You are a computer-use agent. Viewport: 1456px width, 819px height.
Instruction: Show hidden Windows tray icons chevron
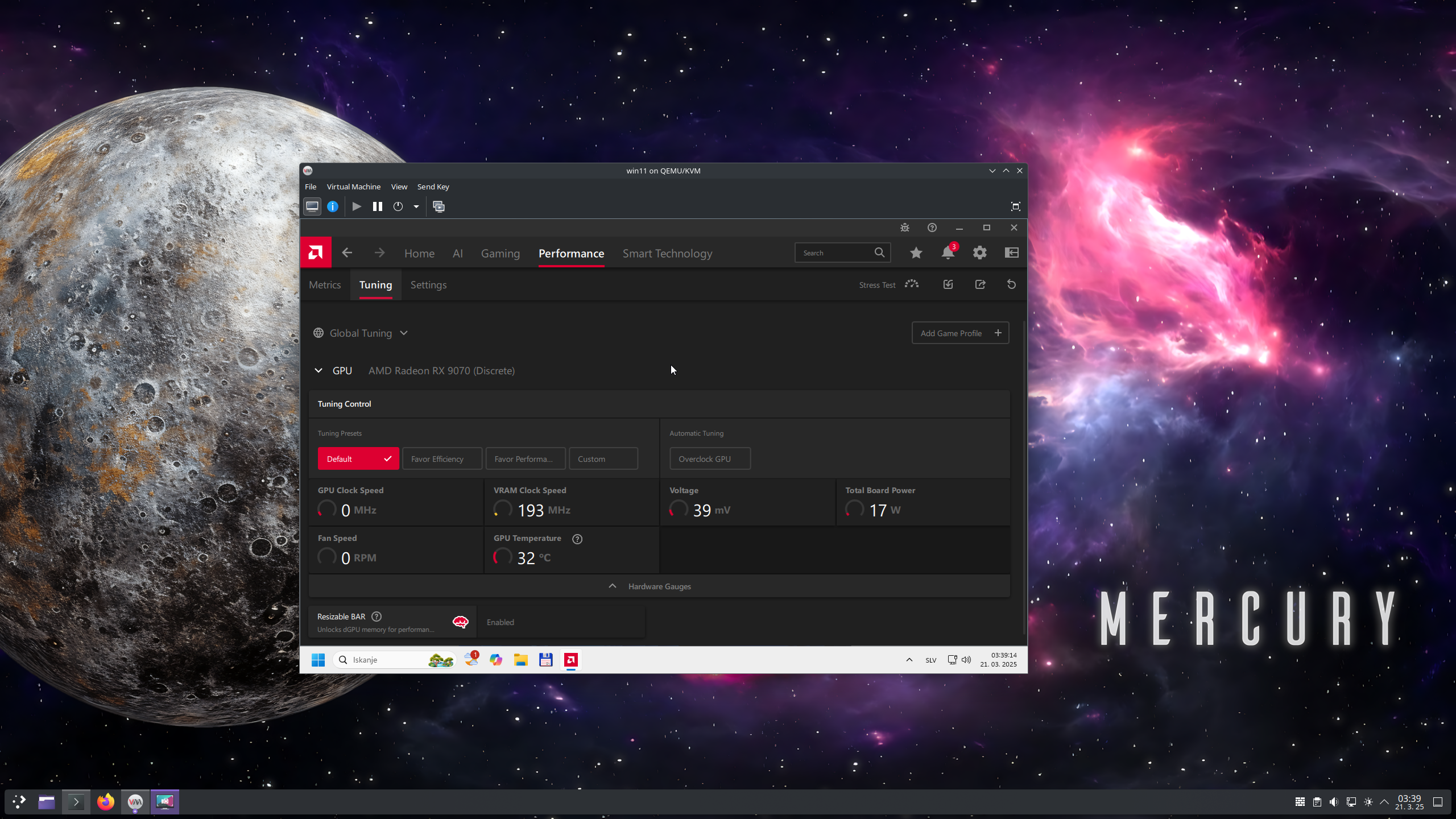point(909,660)
